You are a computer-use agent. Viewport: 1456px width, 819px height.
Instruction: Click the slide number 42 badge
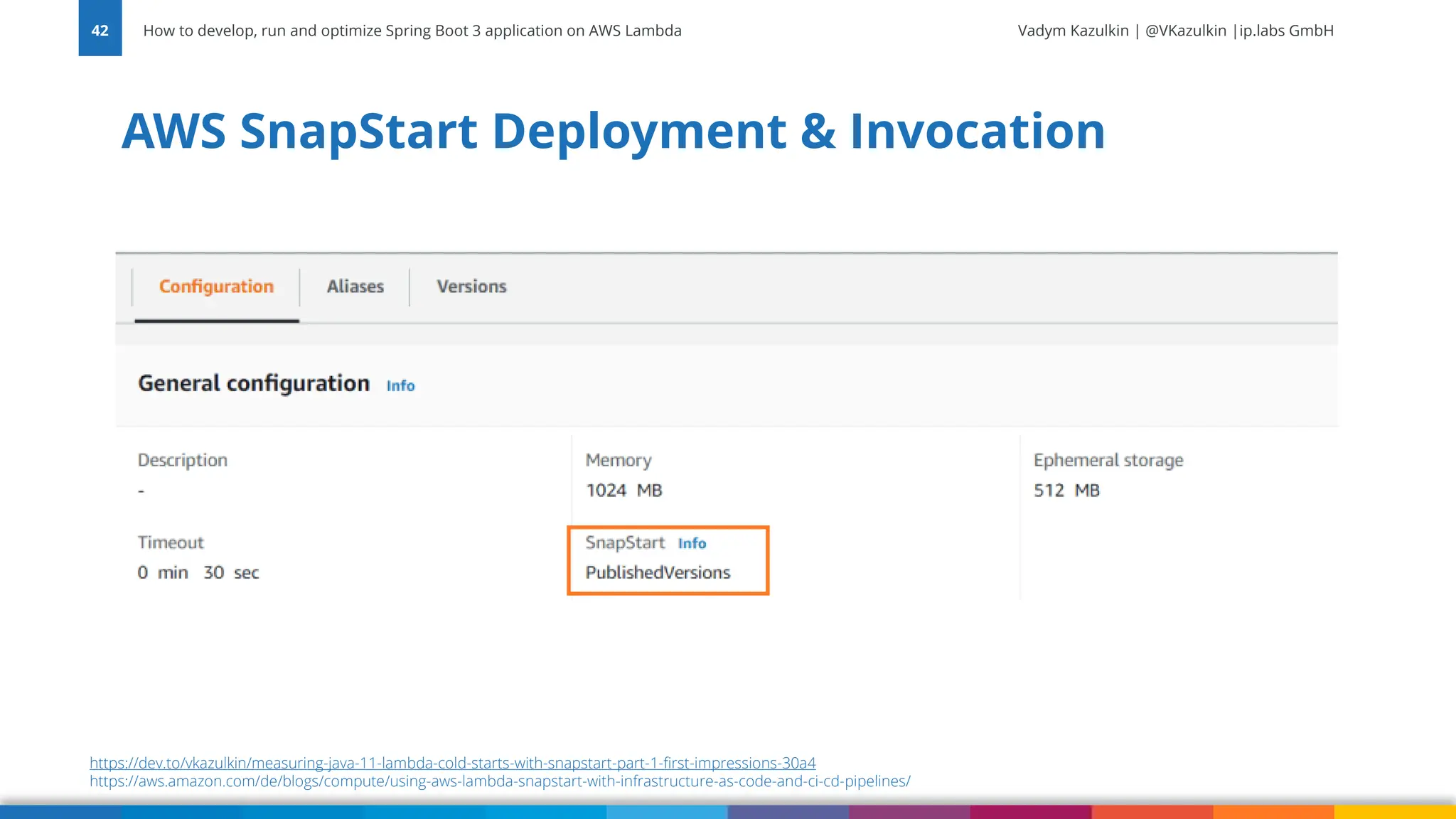pos(100,29)
